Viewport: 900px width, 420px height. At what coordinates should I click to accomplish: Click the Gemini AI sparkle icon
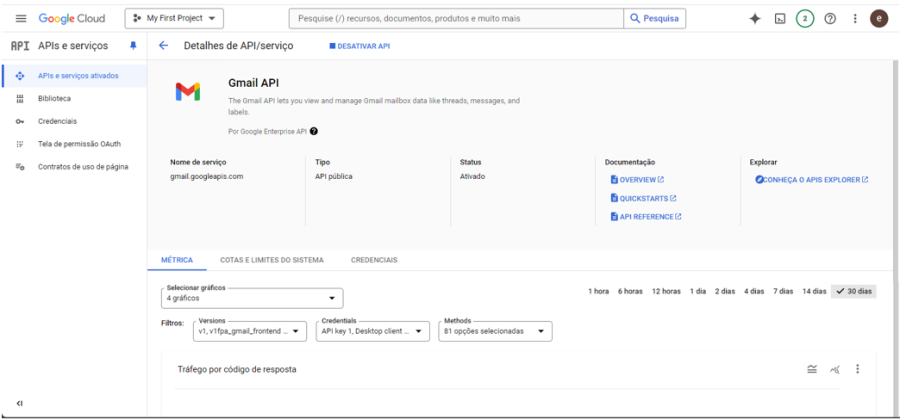click(x=755, y=19)
